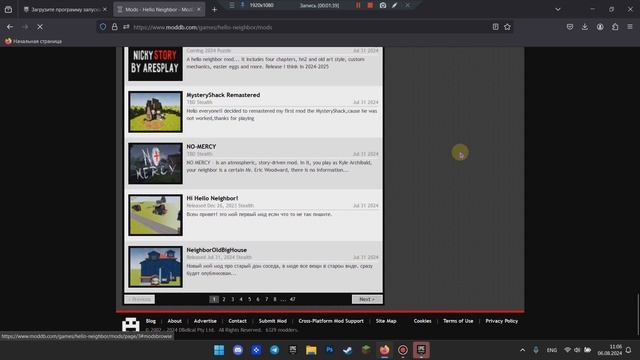This screenshot has width=640, height=360.
Task: Open the 'Privacy Policy' footer link
Action: tap(501, 321)
